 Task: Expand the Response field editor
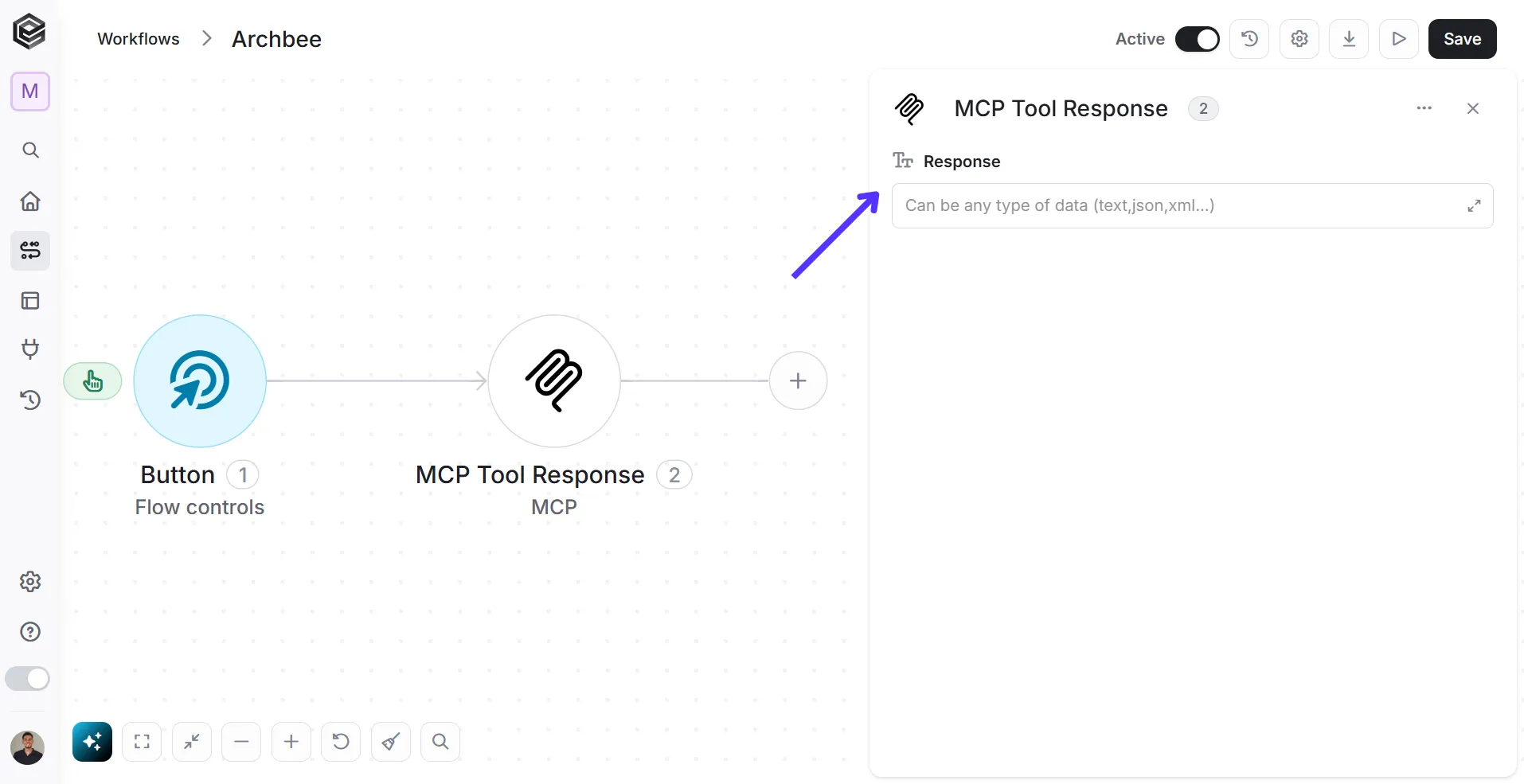tap(1475, 206)
